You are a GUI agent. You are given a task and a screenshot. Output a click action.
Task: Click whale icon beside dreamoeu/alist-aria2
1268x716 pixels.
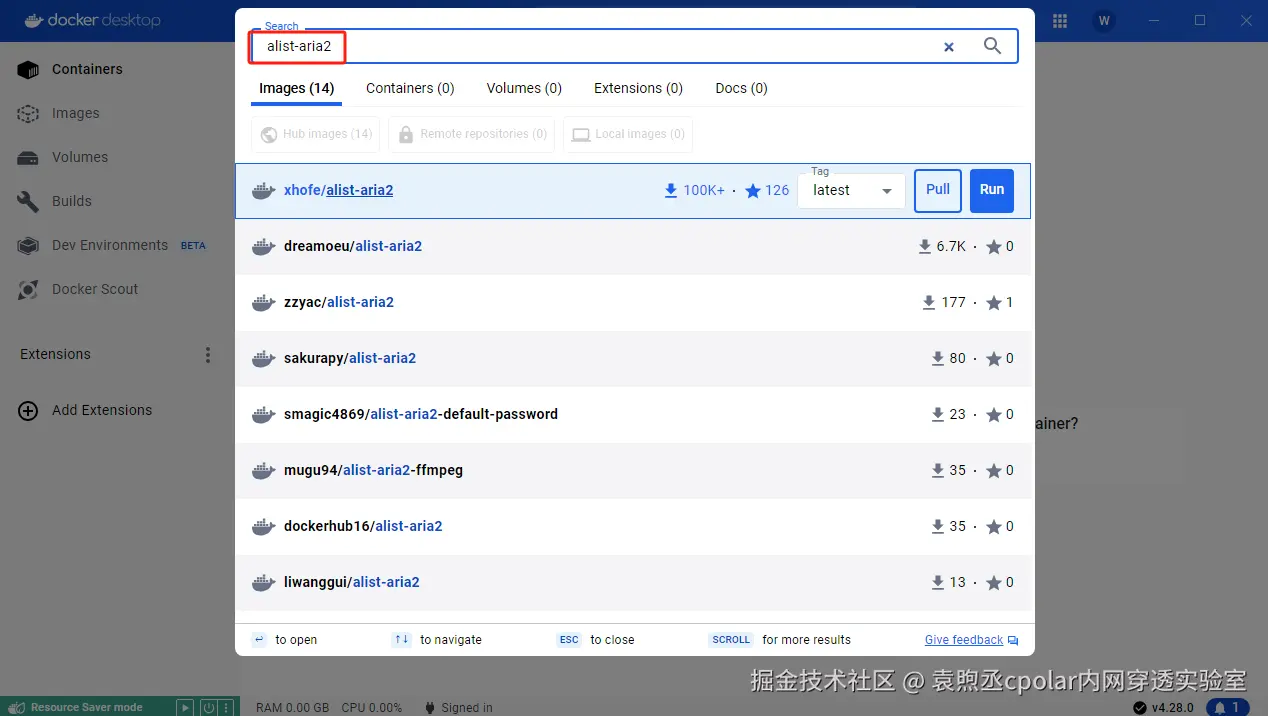(263, 246)
